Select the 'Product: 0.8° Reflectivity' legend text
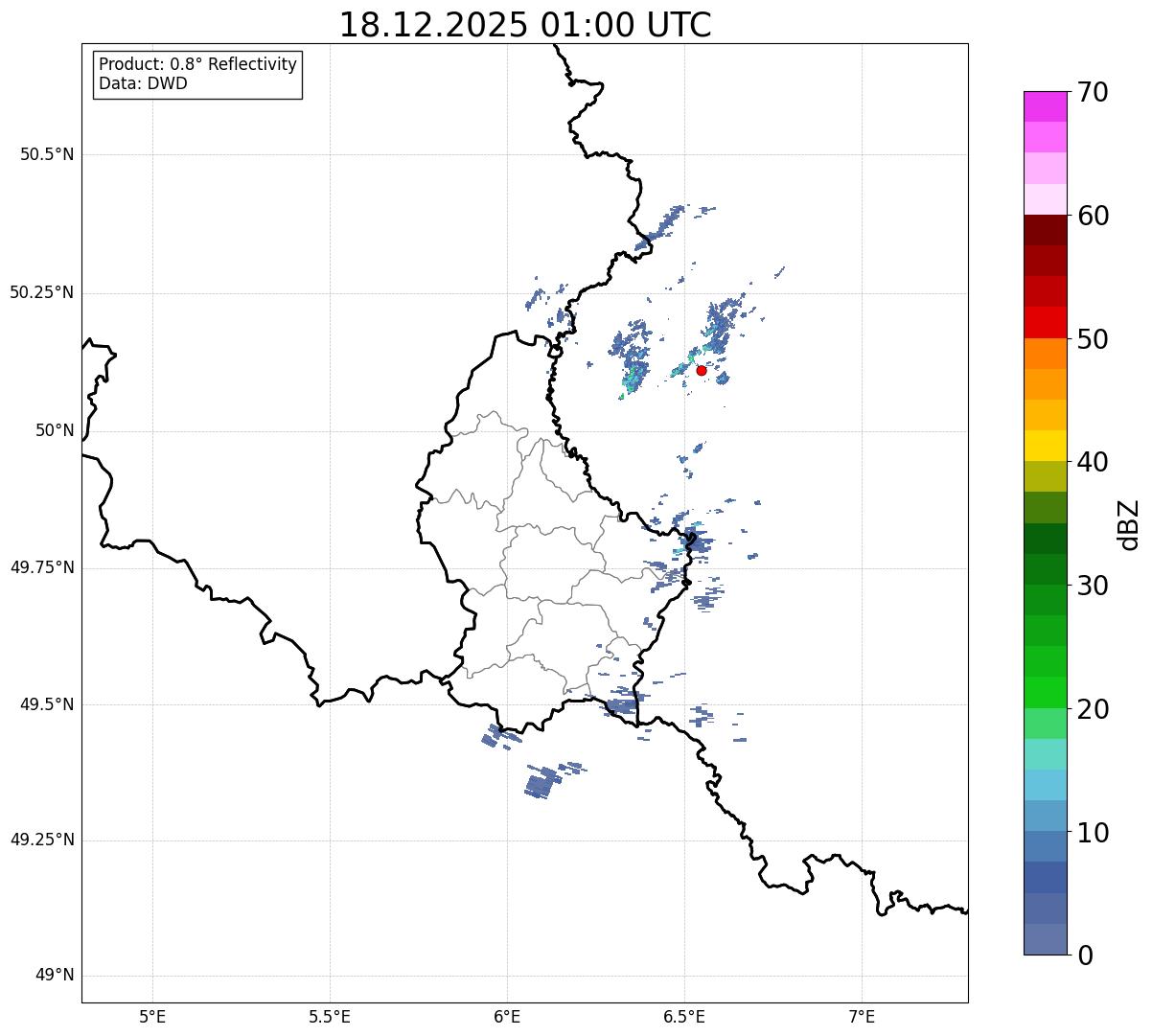Screen dimensions: 1152x1036 coord(198,64)
